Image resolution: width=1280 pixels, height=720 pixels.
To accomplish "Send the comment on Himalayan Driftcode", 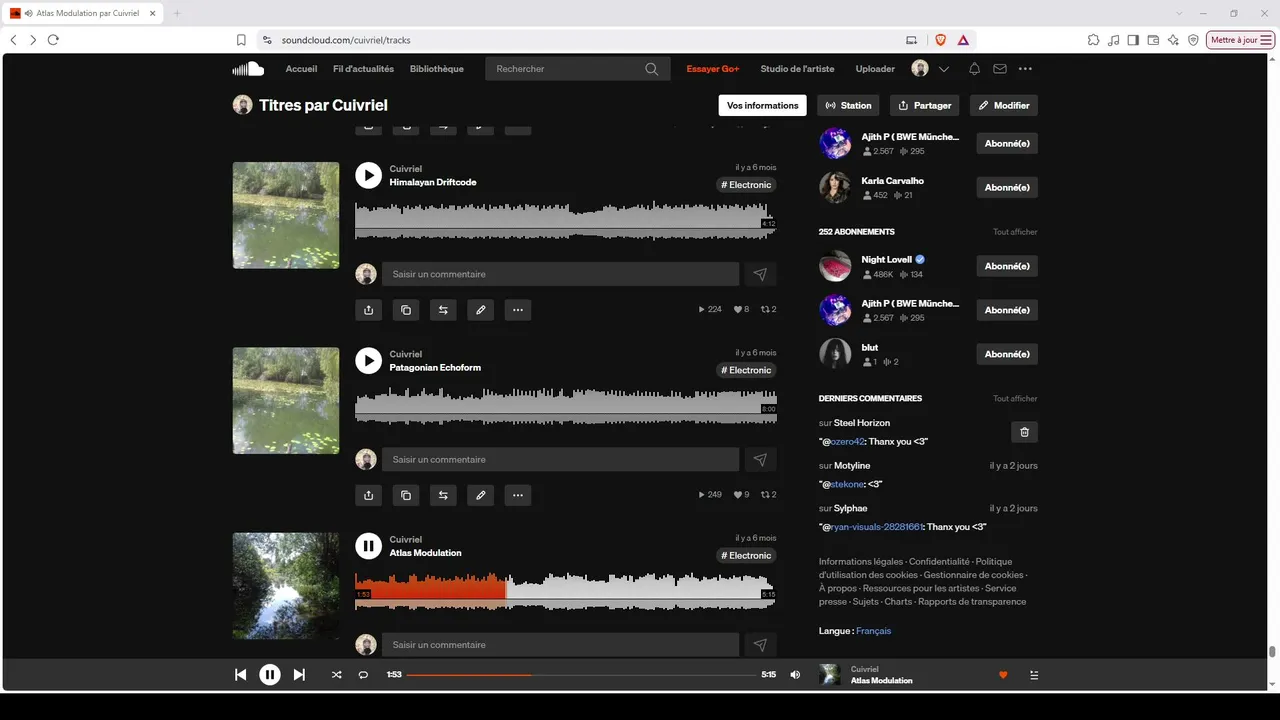I will [760, 274].
